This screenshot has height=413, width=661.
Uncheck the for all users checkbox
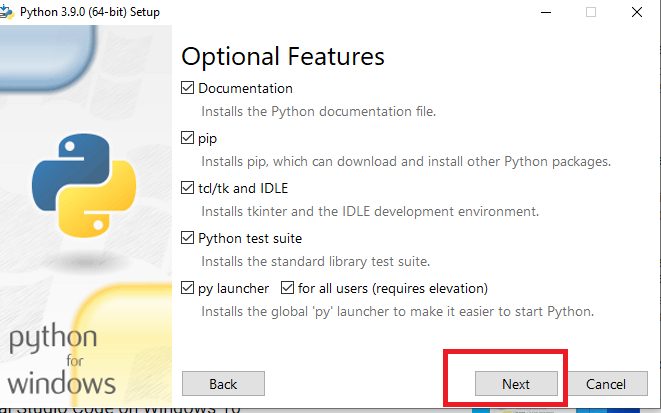[288, 288]
